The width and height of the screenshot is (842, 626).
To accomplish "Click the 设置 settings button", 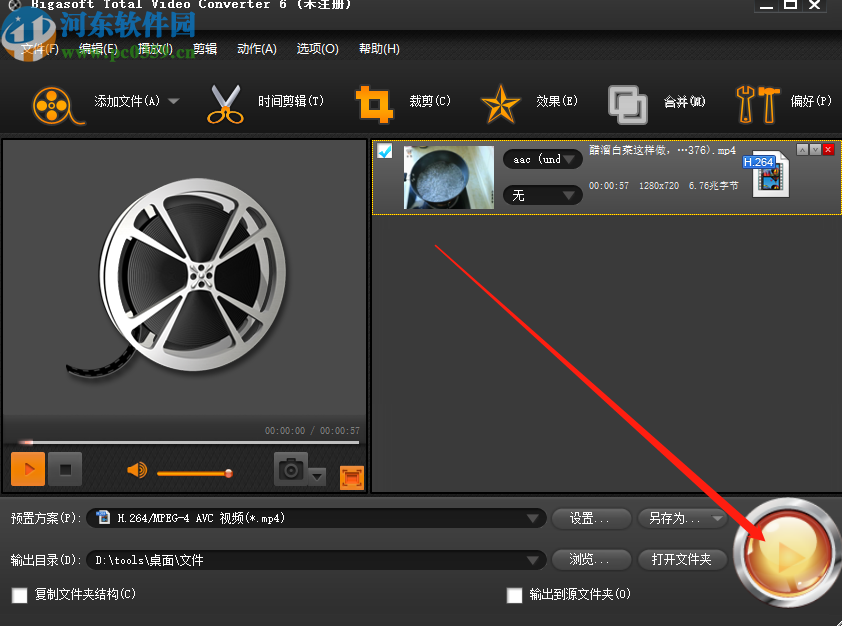I will click(x=591, y=518).
